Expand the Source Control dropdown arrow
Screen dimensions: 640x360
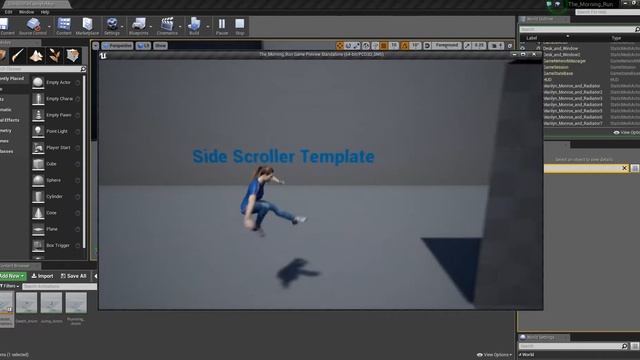click(x=49, y=27)
